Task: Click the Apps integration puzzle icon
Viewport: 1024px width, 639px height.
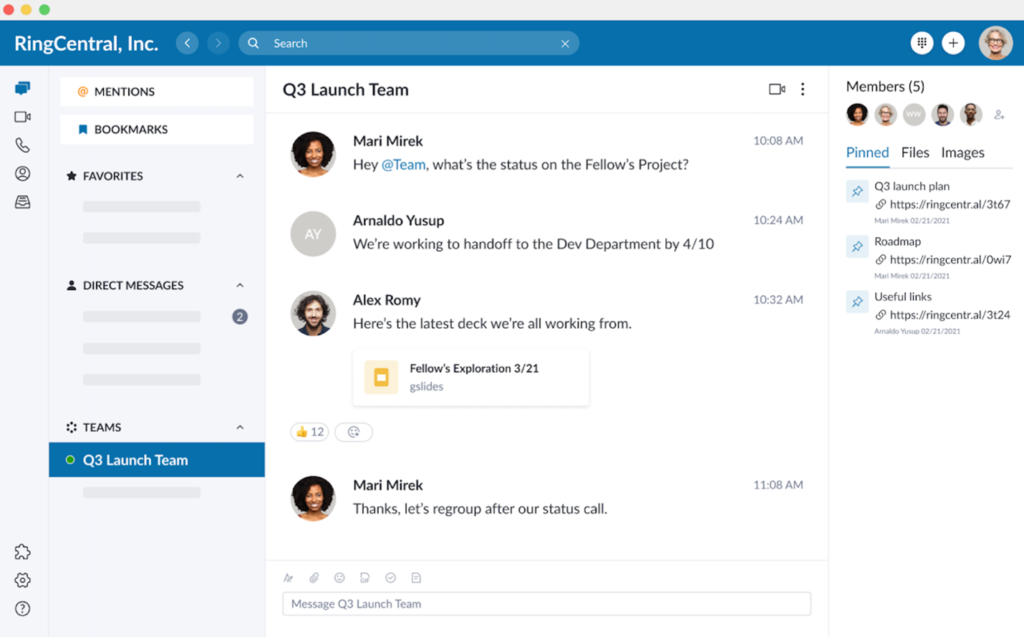Action: coord(22,551)
